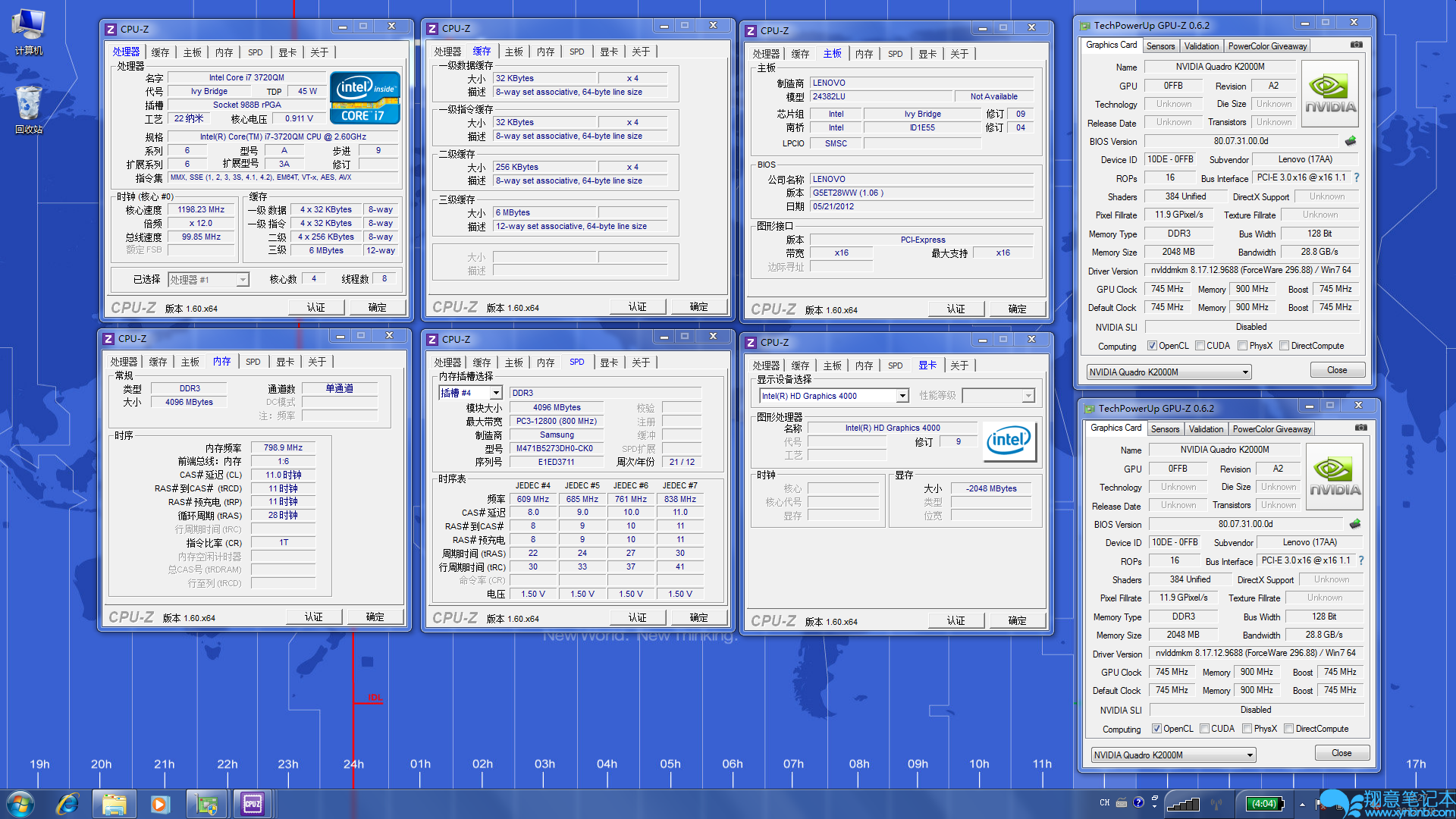Image resolution: width=1456 pixels, height=819 pixels.
Task: Open Intel HD Graphics 4000 device dropdown
Action: point(833,396)
